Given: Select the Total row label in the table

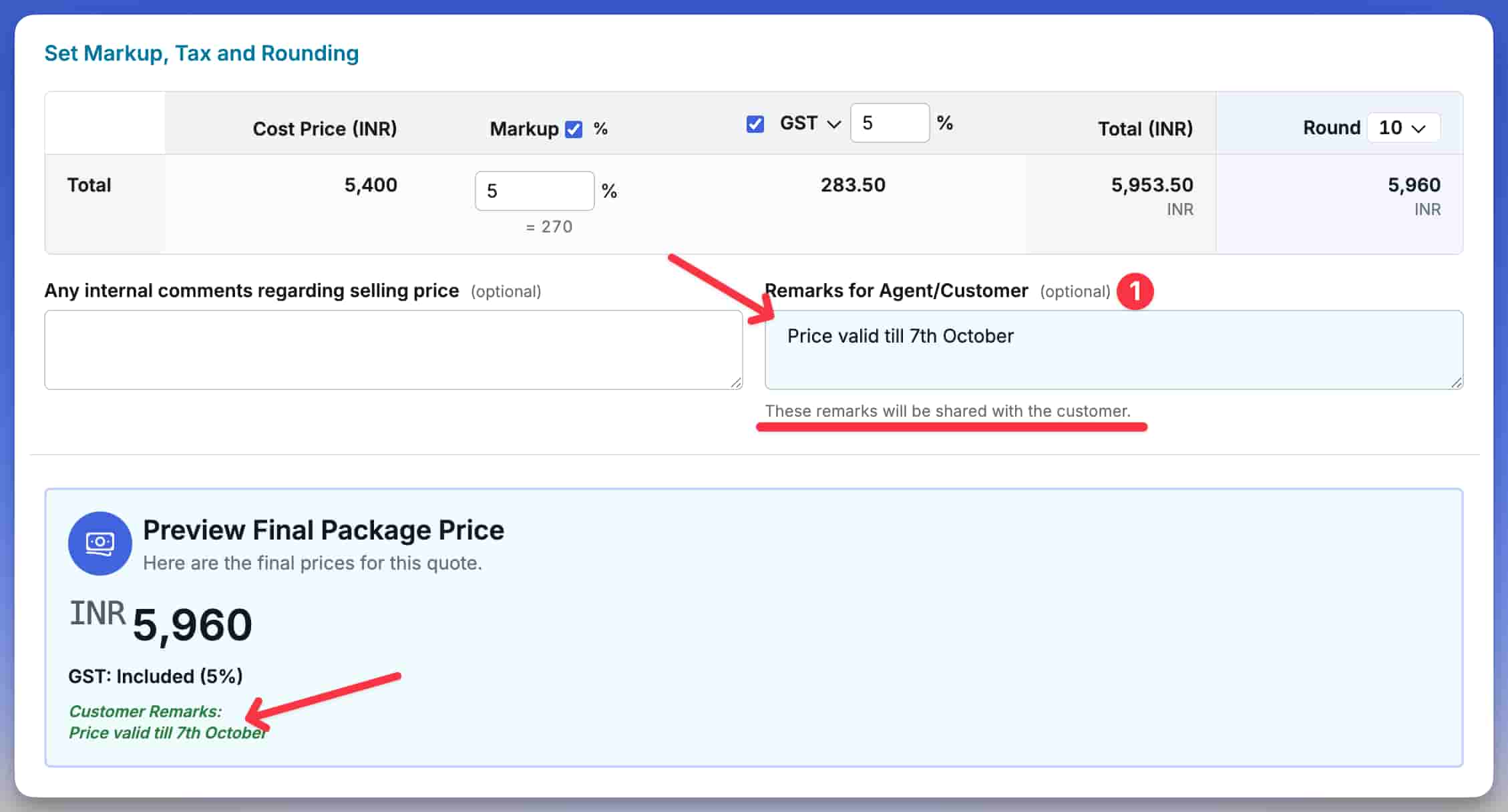Looking at the screenshot, I should [x=88, y=185].
